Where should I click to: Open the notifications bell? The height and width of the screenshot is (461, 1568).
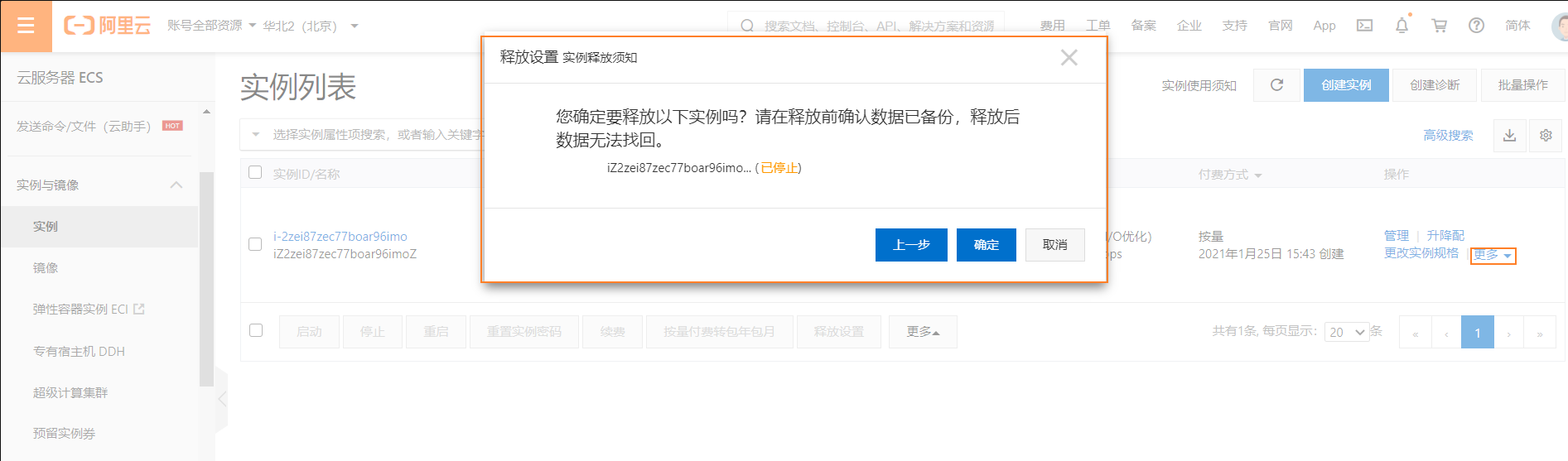click(1402, 26)
